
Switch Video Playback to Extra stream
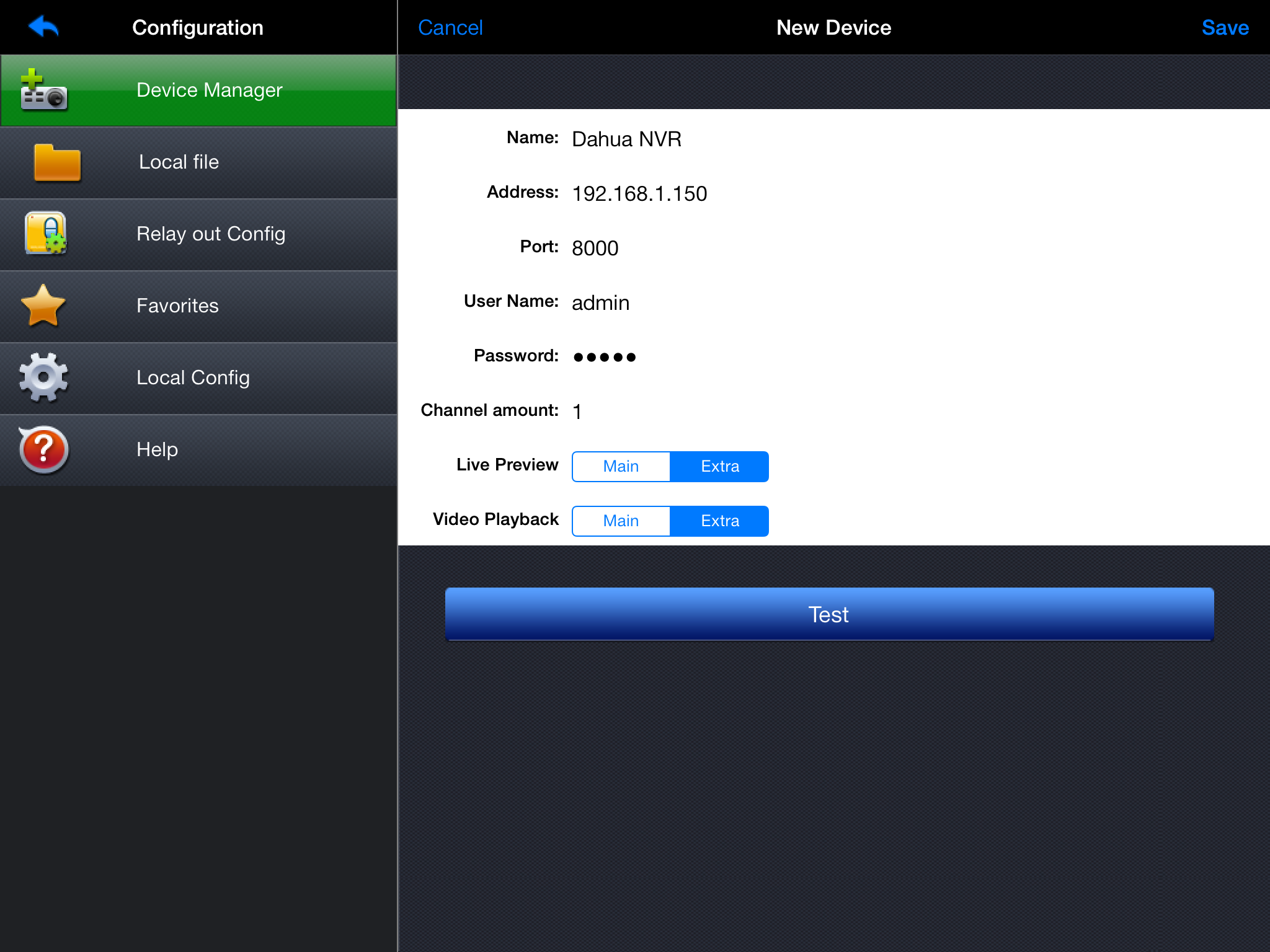[x=719, y=521]
